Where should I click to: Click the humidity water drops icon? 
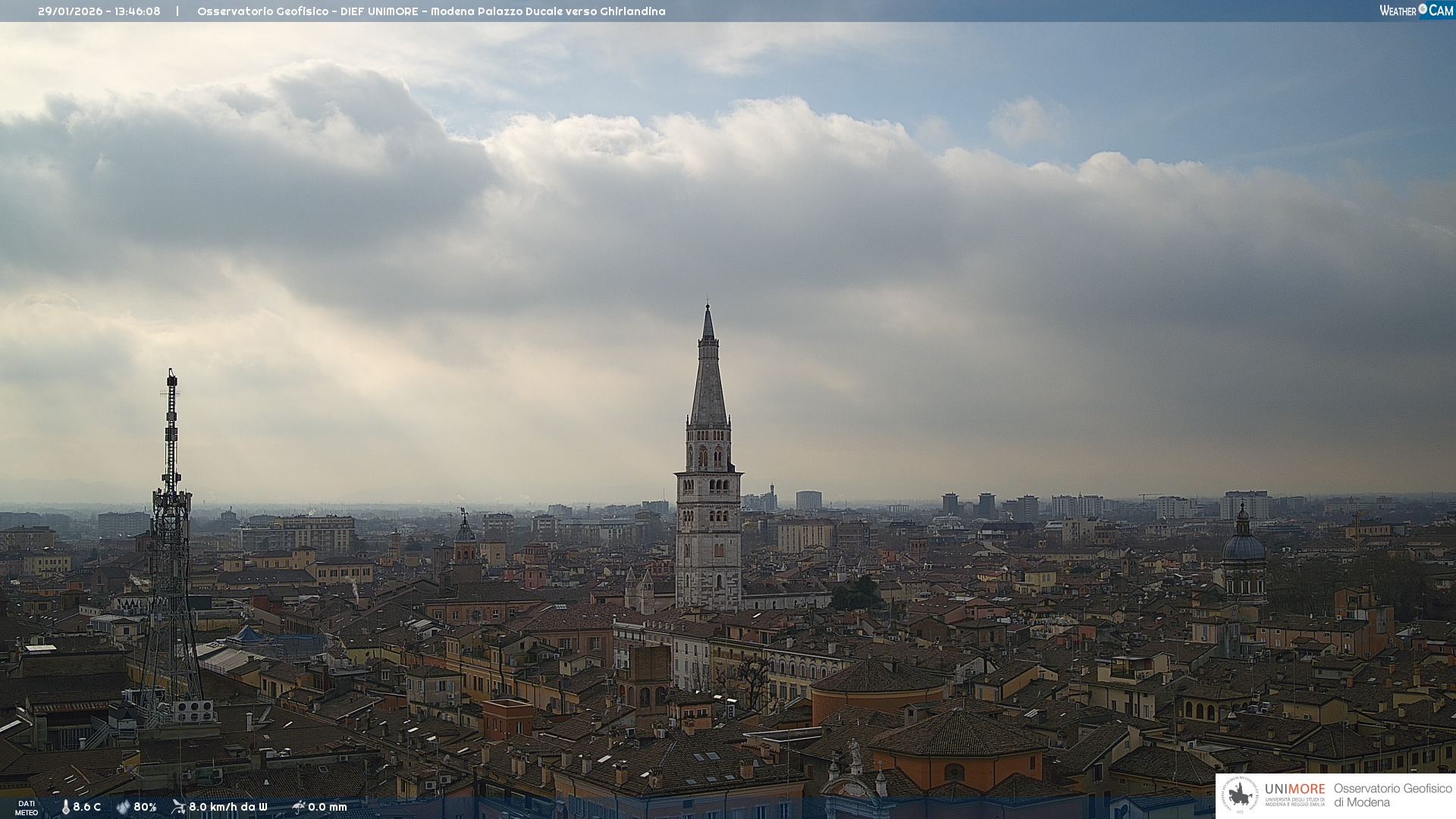(123, 807)
